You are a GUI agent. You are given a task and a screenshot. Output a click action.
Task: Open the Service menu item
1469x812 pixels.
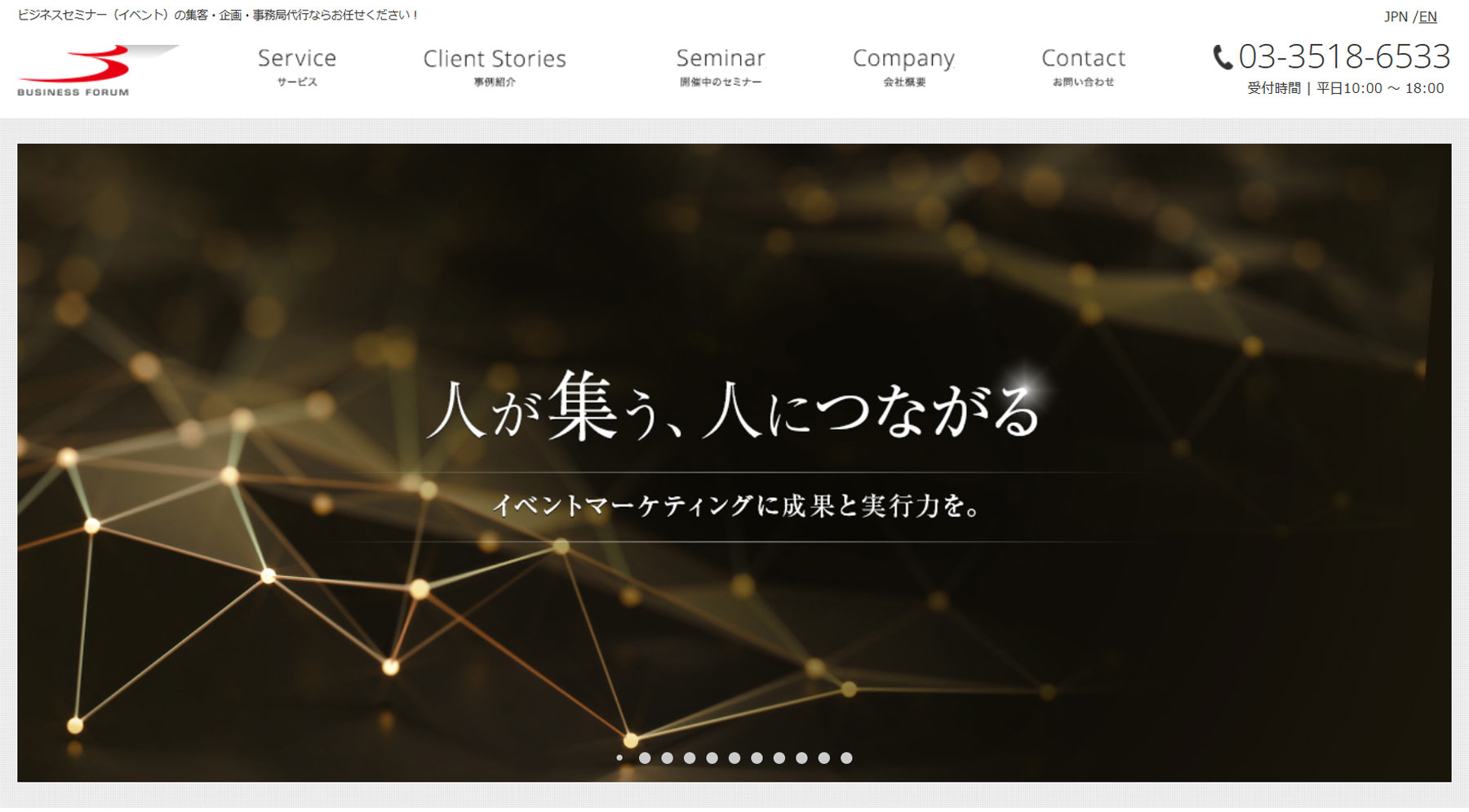[x=297, y=67]
